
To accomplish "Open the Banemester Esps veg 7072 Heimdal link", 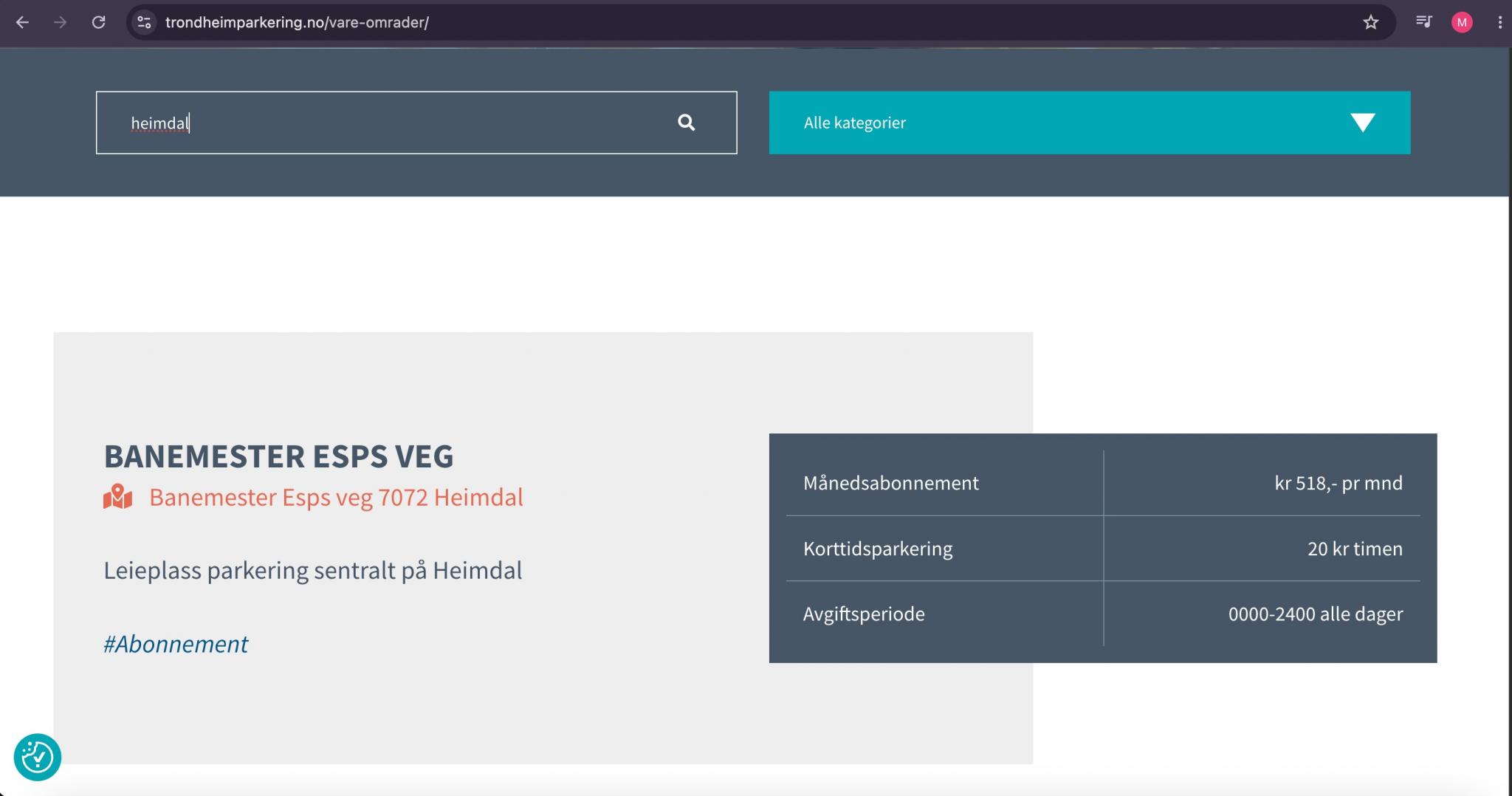I will 336,497.
